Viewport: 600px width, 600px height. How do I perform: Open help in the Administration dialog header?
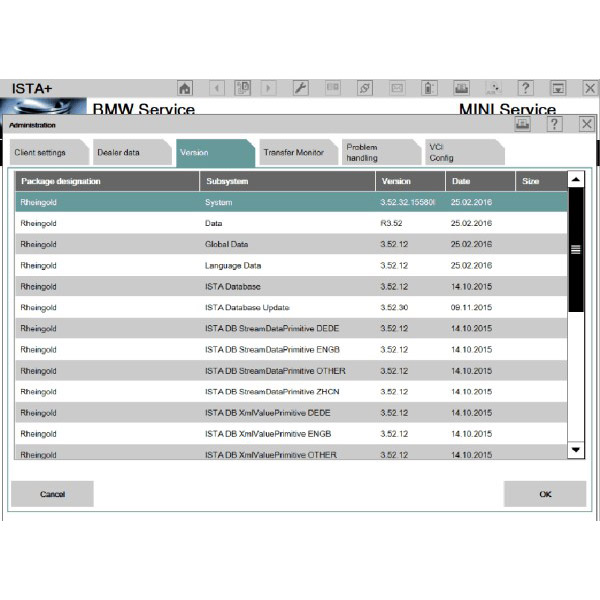pos(554,124)
